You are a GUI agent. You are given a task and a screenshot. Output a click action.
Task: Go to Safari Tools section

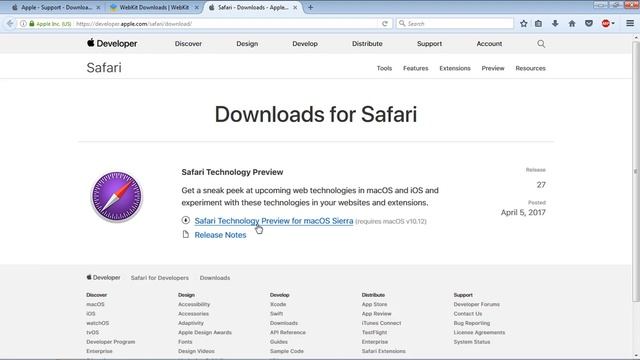click(x=384, y=68)
